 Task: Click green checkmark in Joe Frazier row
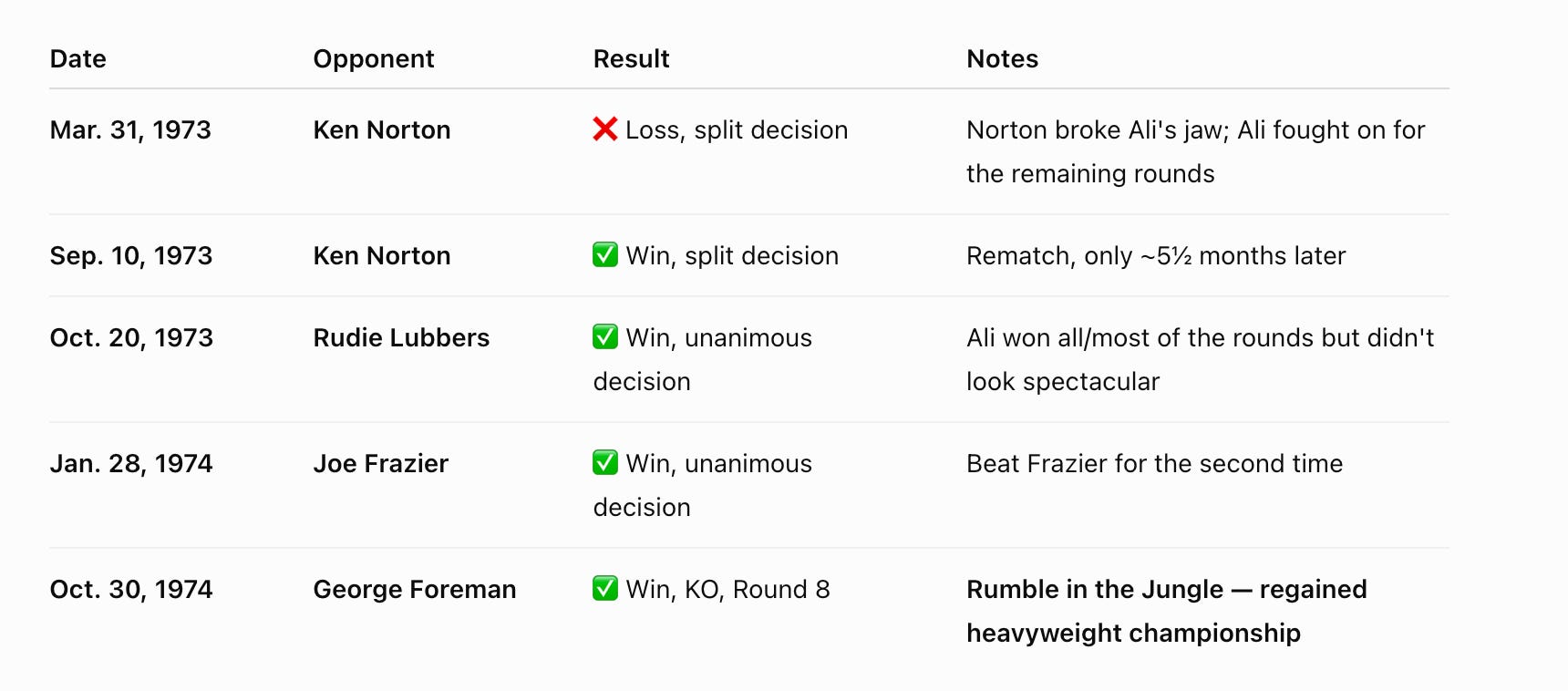click(605, 462)
